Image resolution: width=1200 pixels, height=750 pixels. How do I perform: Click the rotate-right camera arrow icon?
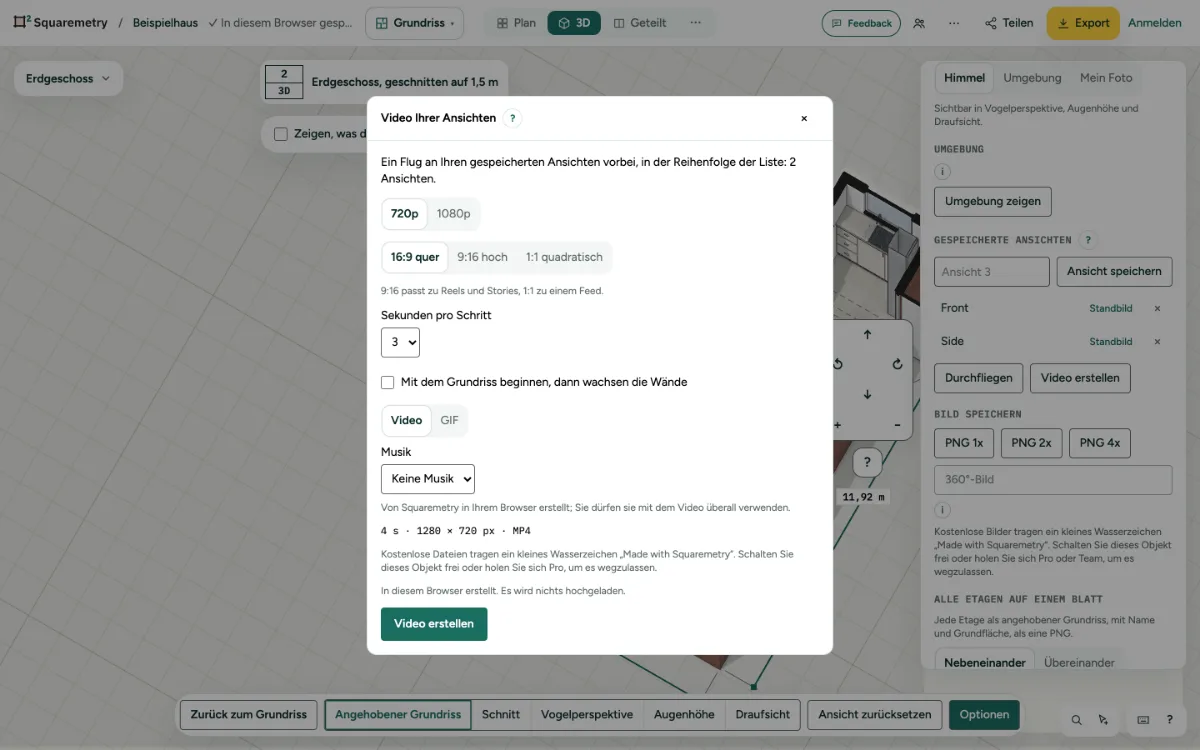point(897,364)
